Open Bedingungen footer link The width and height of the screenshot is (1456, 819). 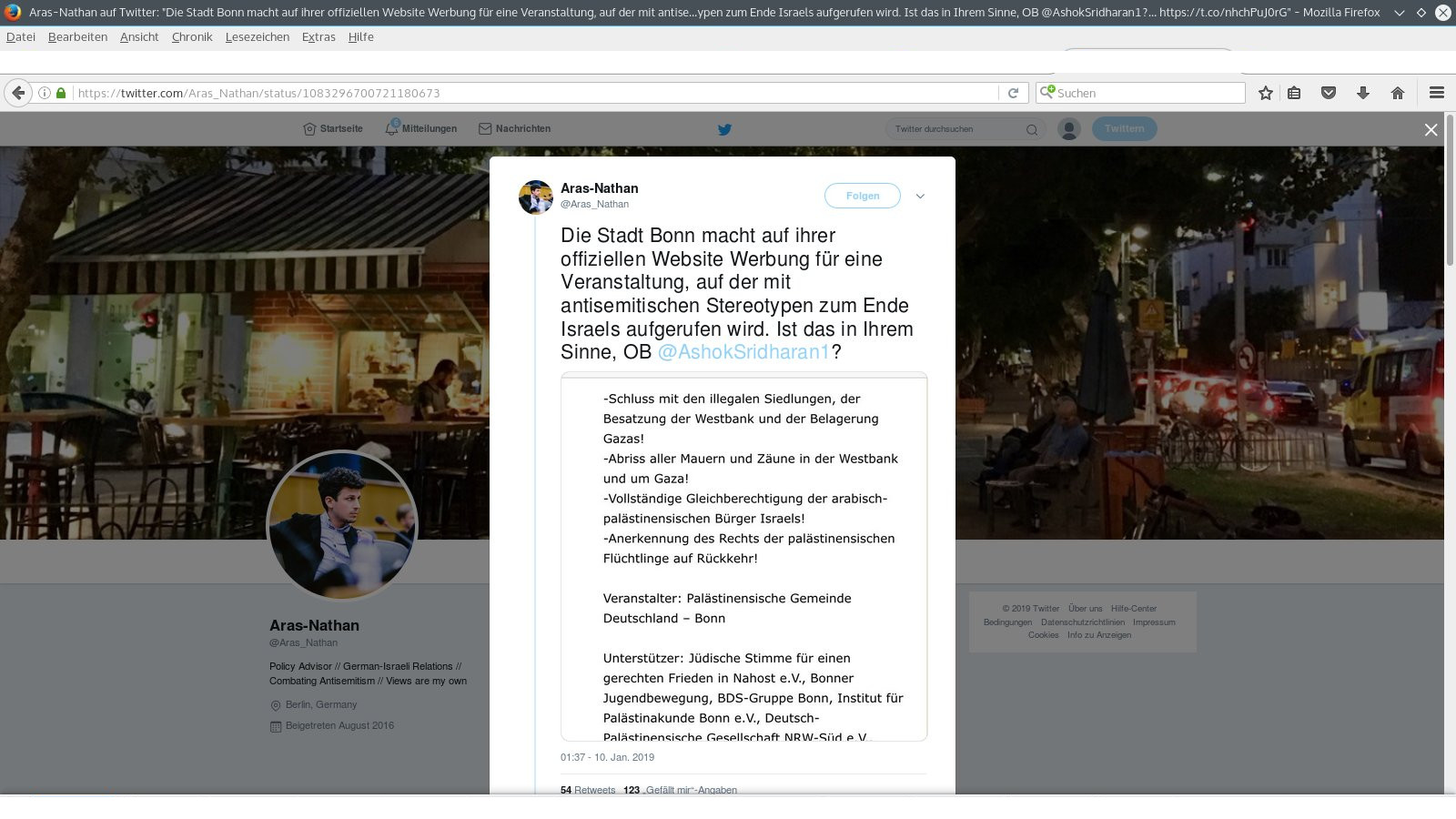click(x=1007, y=622)
